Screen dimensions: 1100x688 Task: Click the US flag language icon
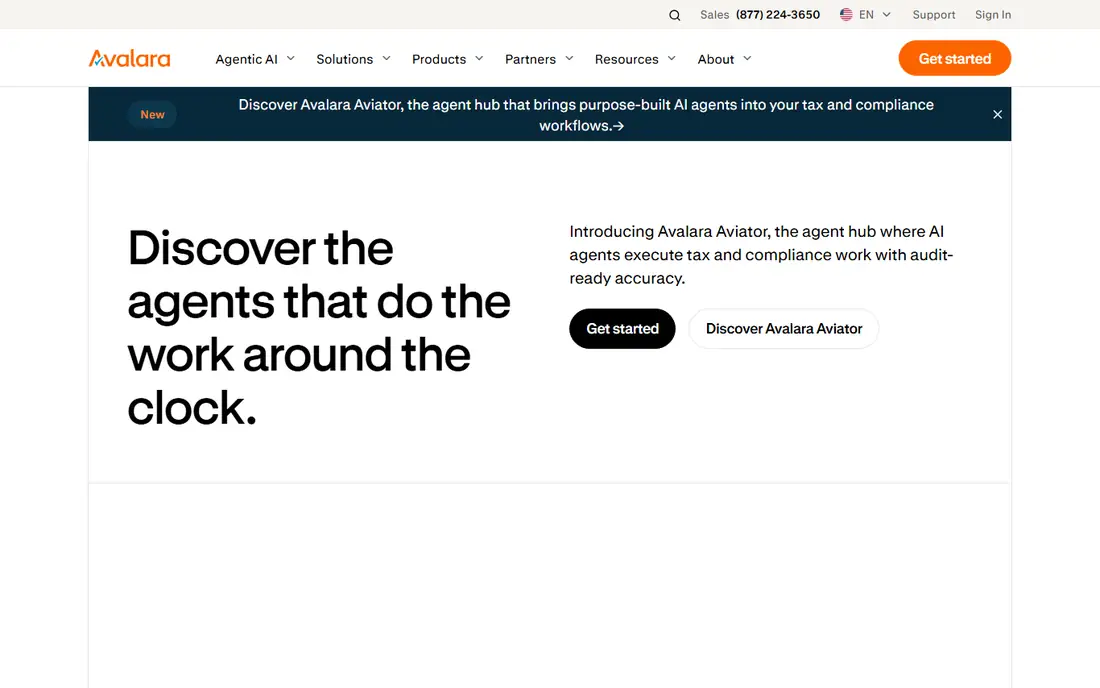pyautogui.click(x=846, y=15)
